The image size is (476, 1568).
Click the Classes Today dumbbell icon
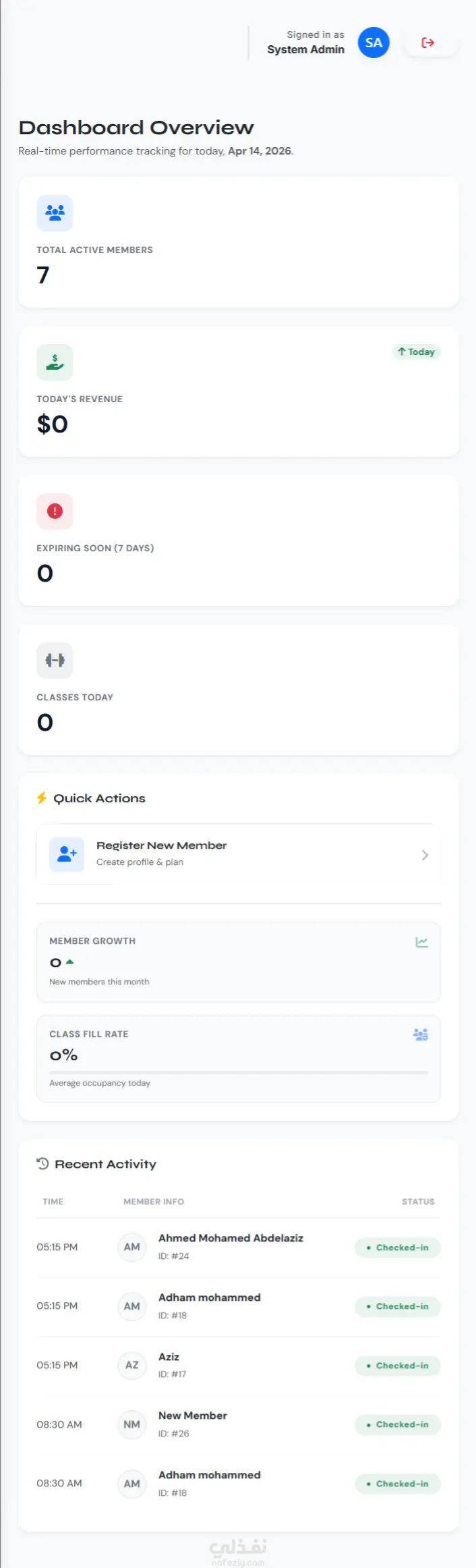[55, 660]
